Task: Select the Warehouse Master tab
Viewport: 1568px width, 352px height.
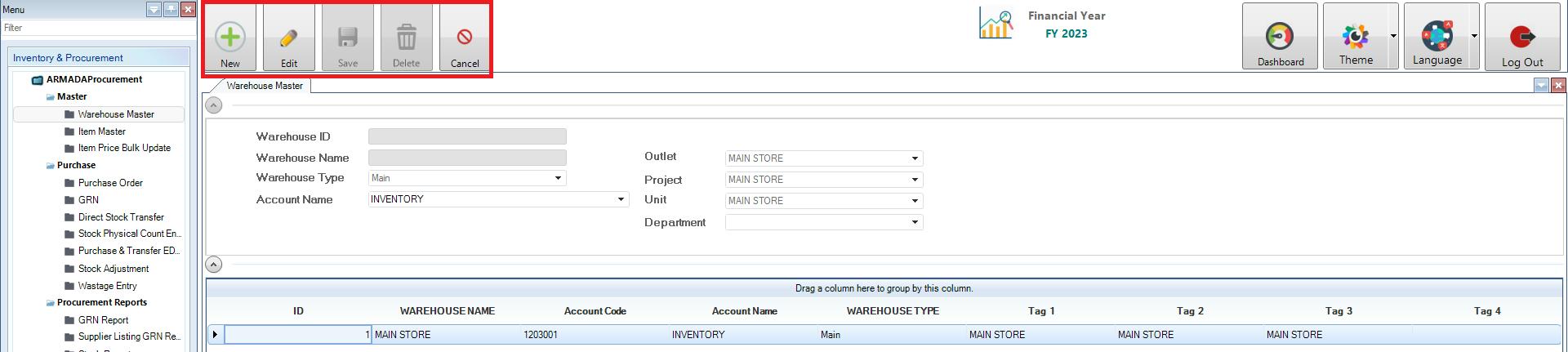Action: (264, 86)
